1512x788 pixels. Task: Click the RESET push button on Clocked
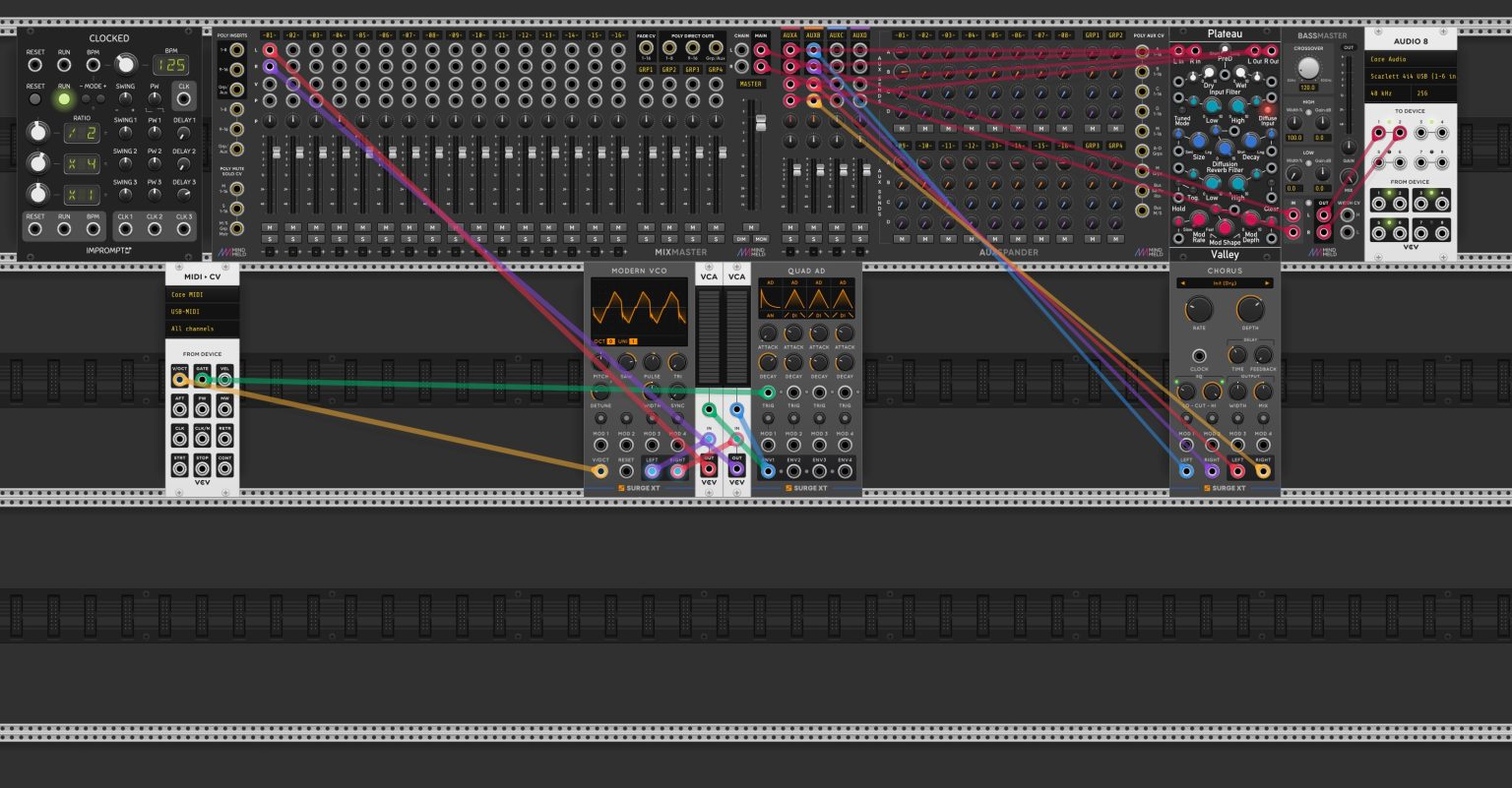35,98
